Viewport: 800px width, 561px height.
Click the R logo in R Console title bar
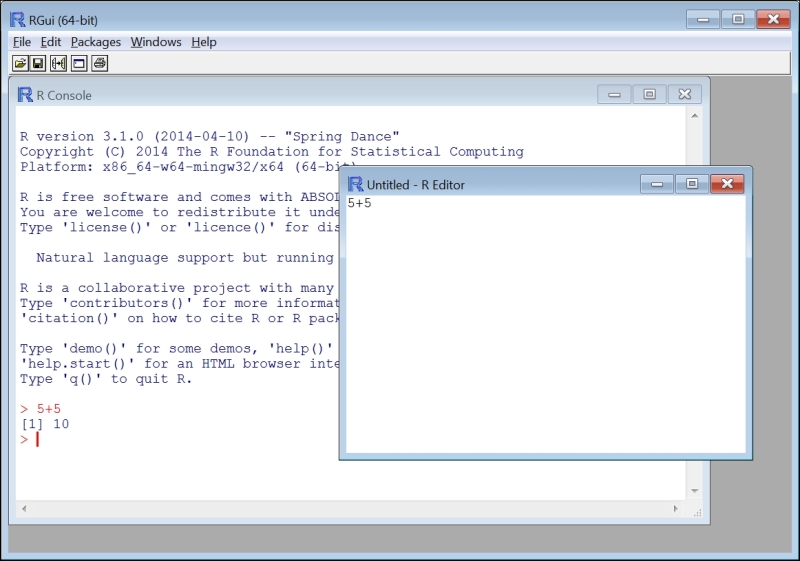point(25,95)
